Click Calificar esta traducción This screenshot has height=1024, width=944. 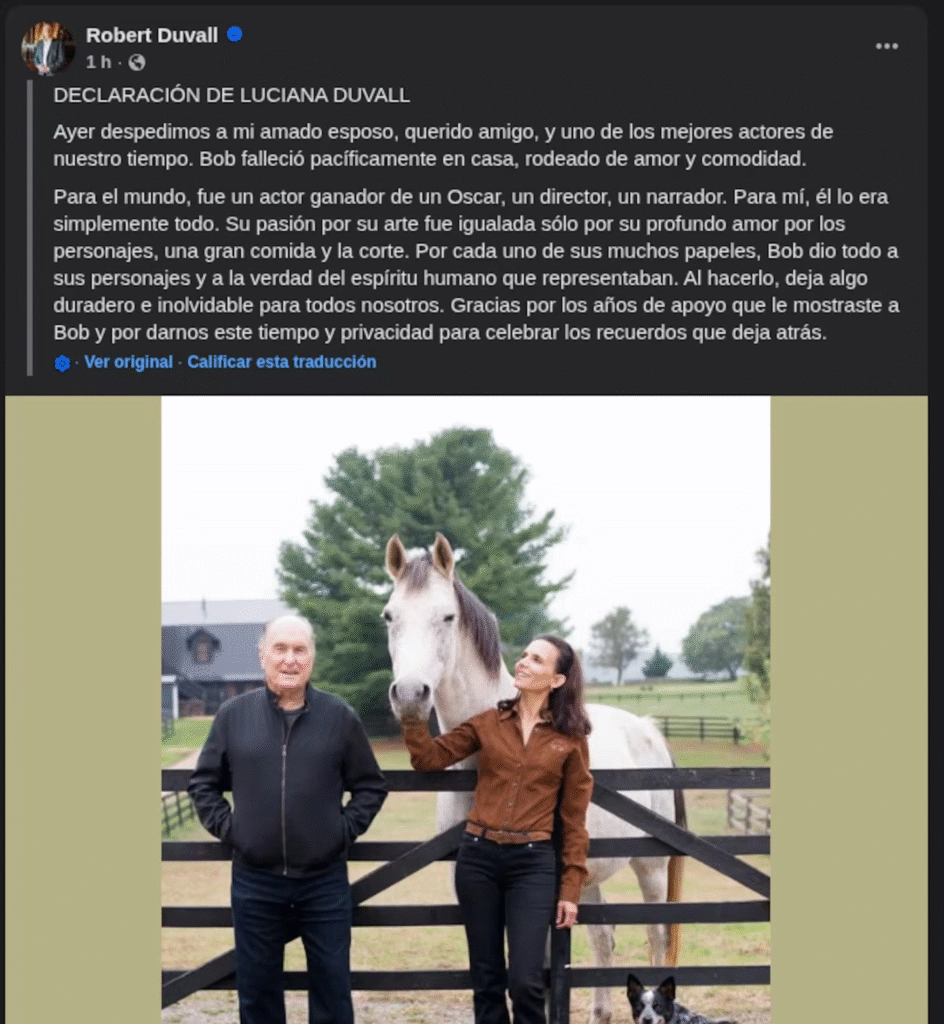pos(282,362)
